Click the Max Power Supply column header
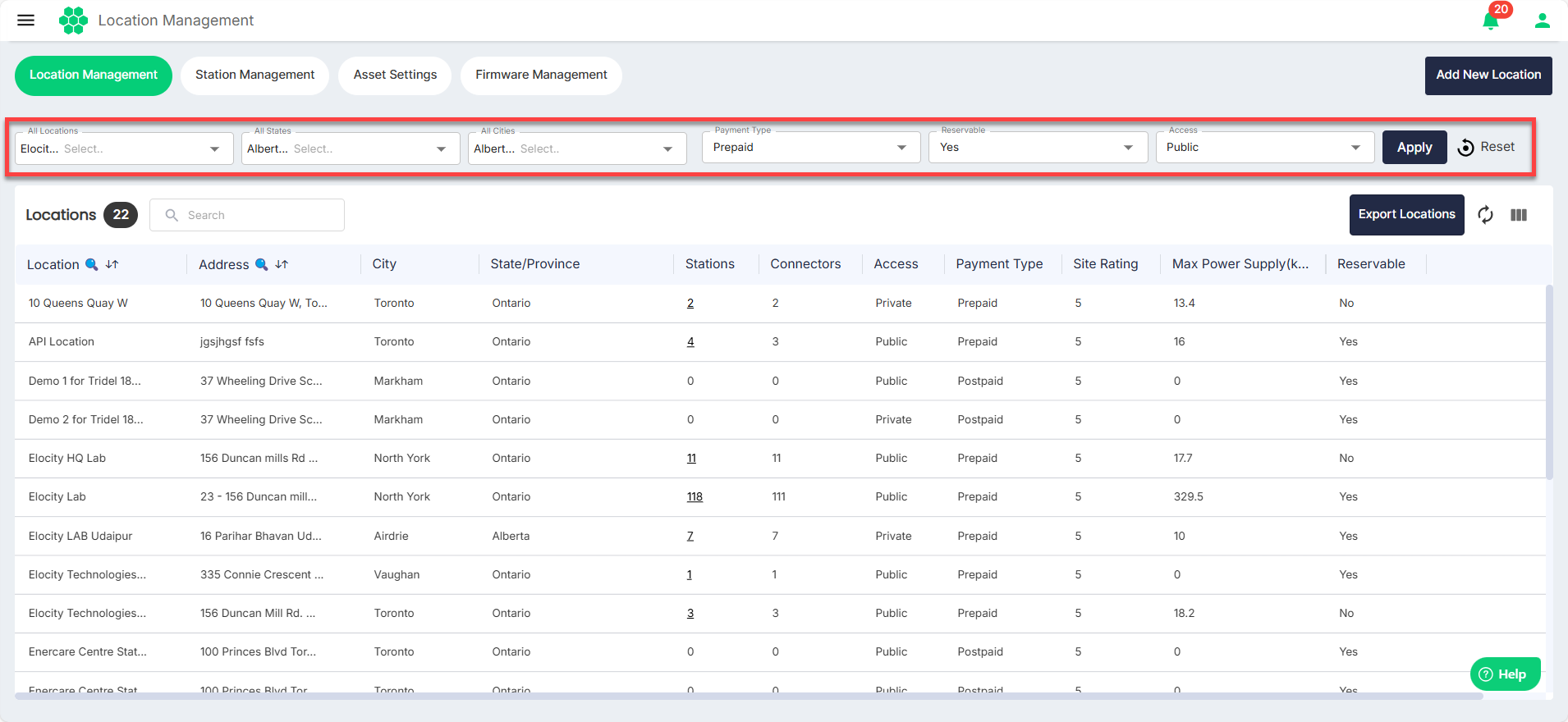The width and height of the screenshot is (1568, 722). click(1240, 264)
